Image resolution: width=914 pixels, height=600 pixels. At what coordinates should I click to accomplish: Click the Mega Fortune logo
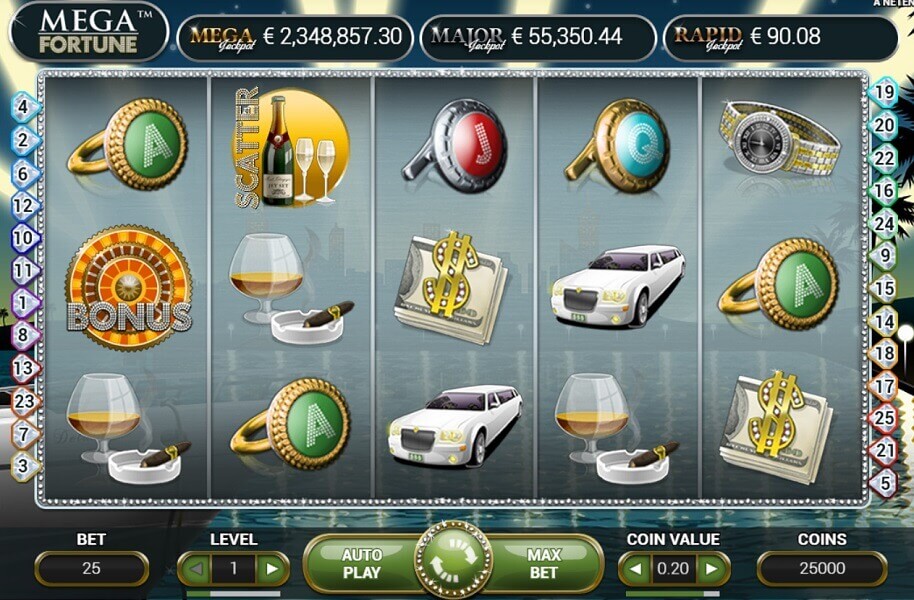point(89,30)
